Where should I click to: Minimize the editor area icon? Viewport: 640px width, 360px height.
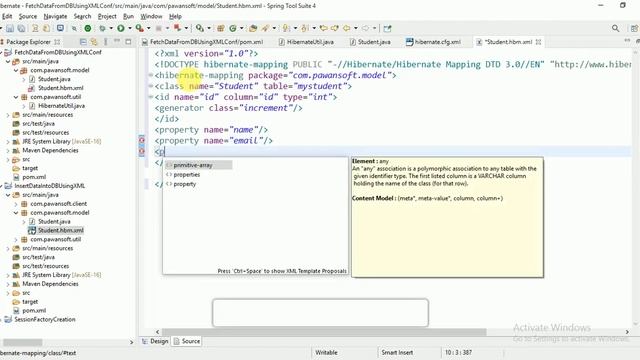tap(627, 41)
